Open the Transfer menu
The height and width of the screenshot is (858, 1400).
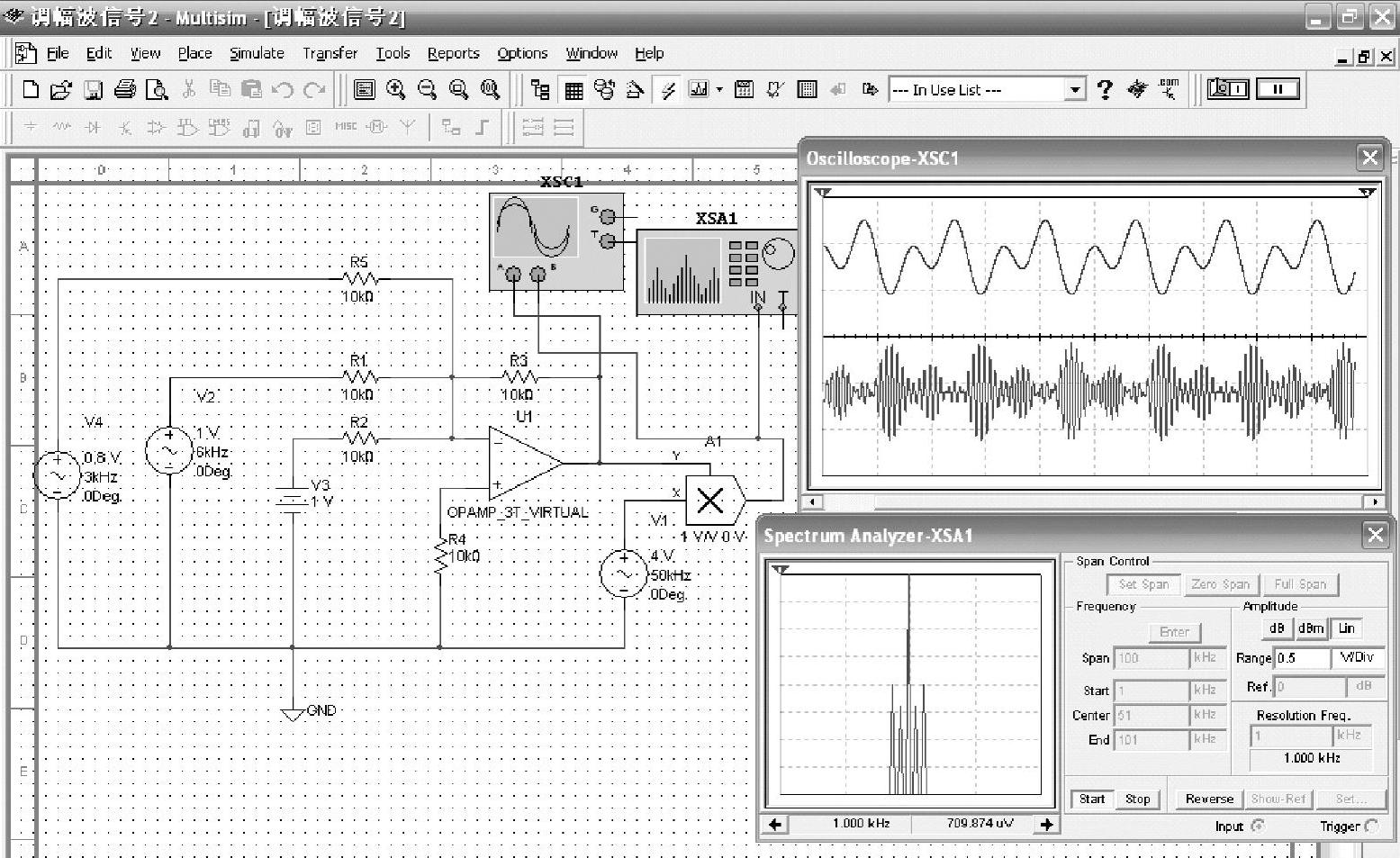tap(330, 53)
